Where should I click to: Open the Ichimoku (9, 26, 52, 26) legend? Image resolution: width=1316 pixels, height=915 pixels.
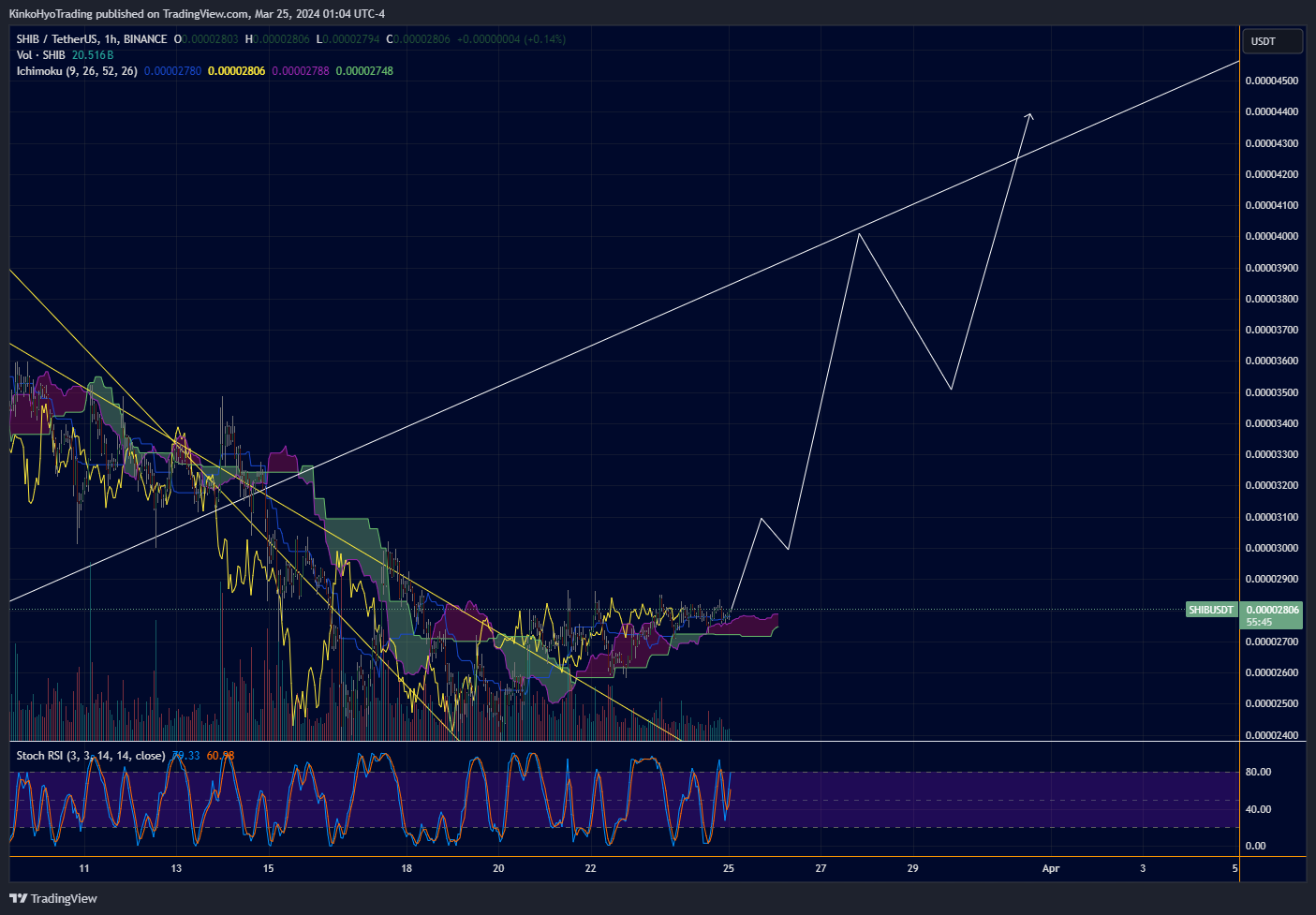pos(77,71)
